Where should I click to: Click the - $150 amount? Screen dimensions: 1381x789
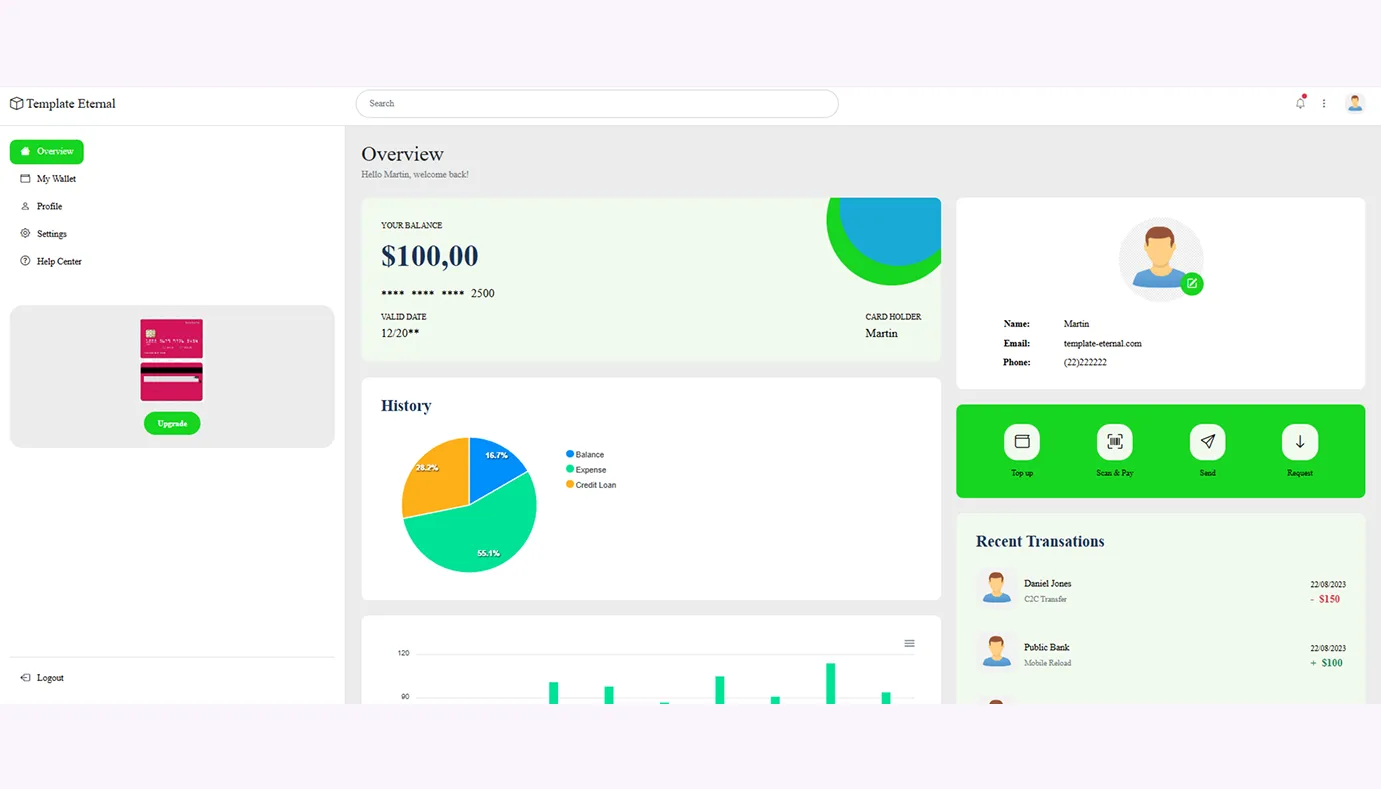coord(1325,600)
